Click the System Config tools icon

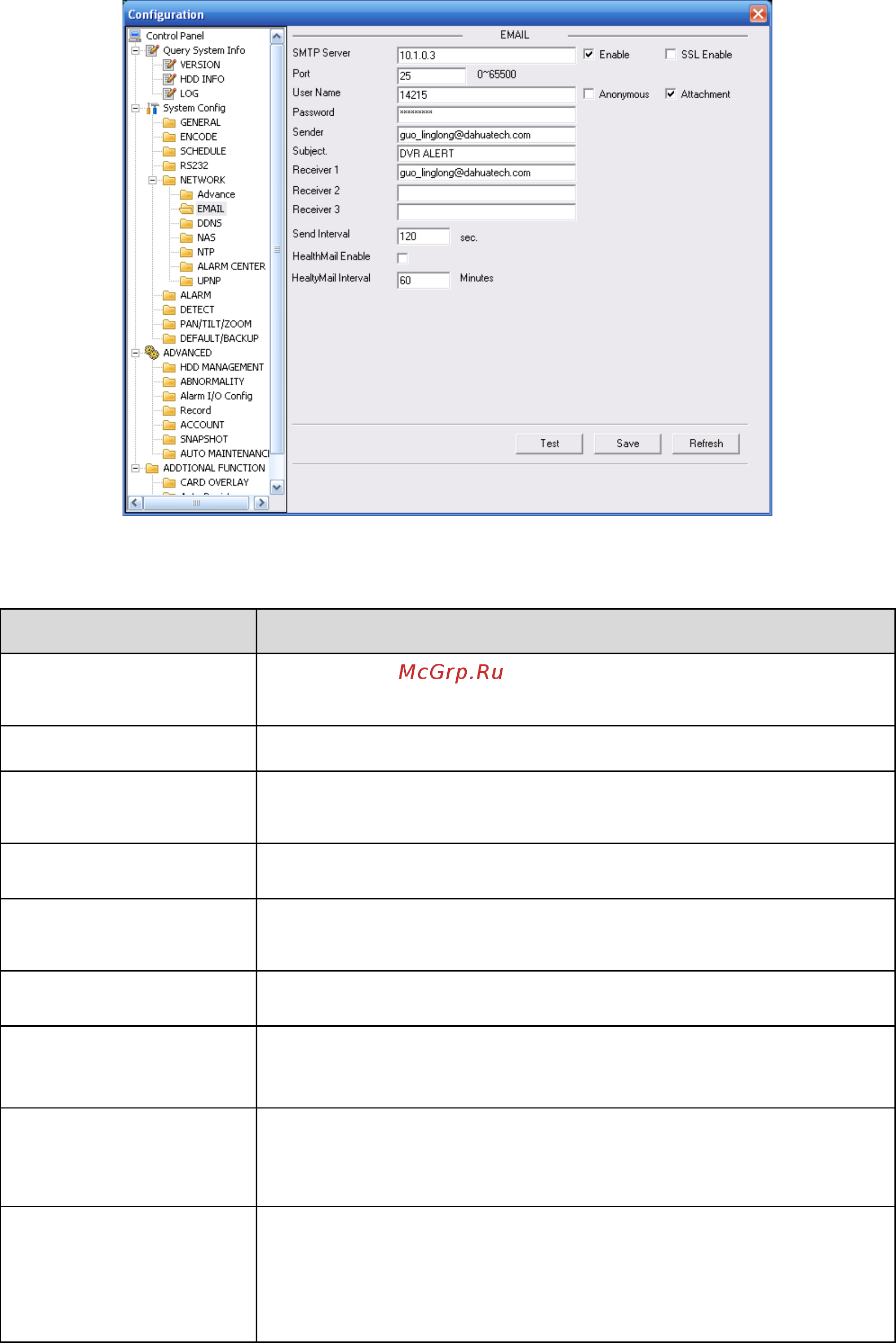point(152,108)
